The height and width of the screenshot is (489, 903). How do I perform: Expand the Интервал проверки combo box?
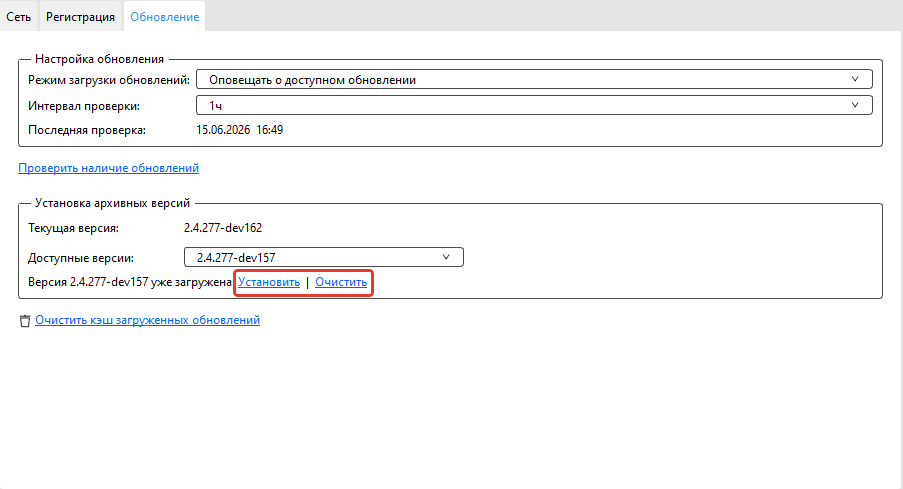point(534,105)
